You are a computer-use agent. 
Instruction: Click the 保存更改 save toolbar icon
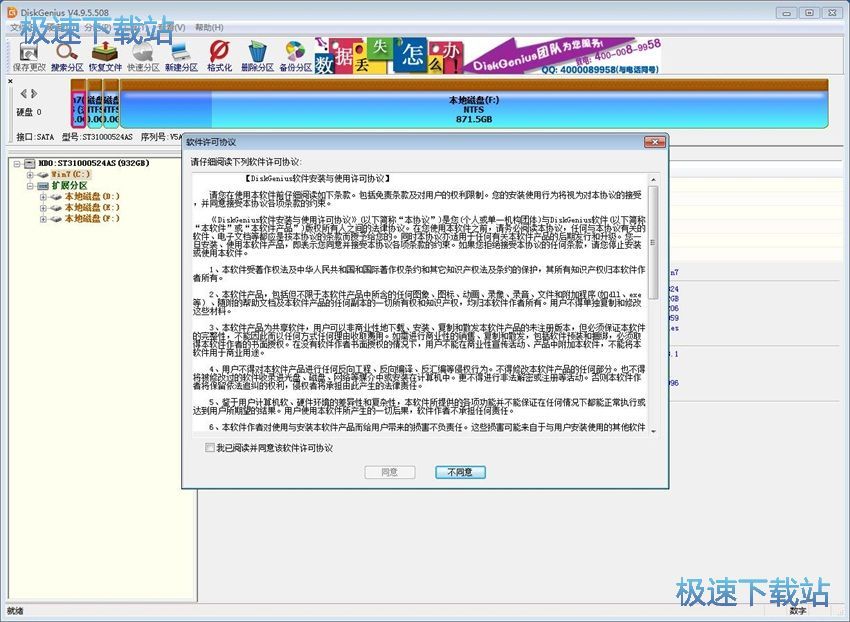29,56
